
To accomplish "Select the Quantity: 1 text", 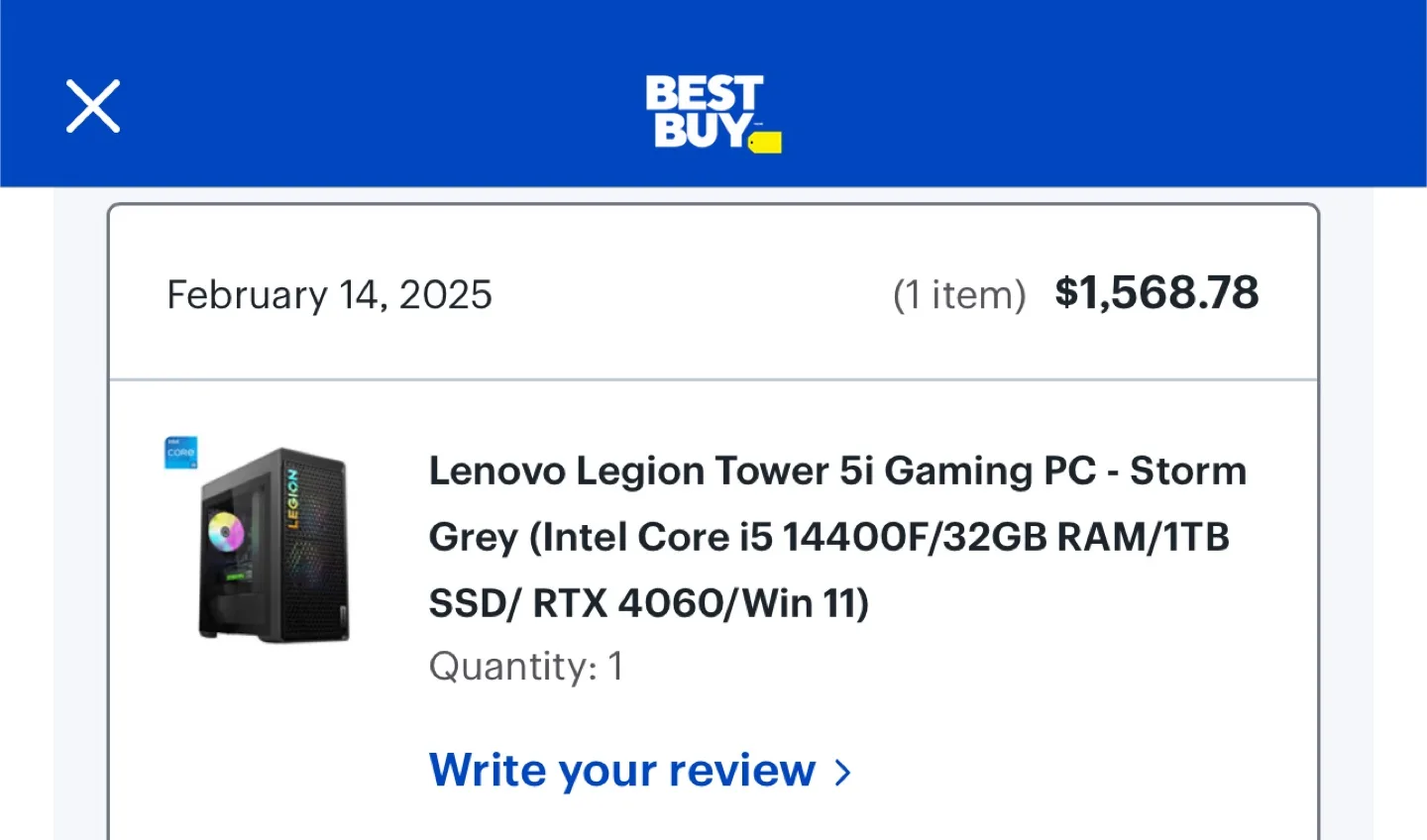I will [526, 667].
